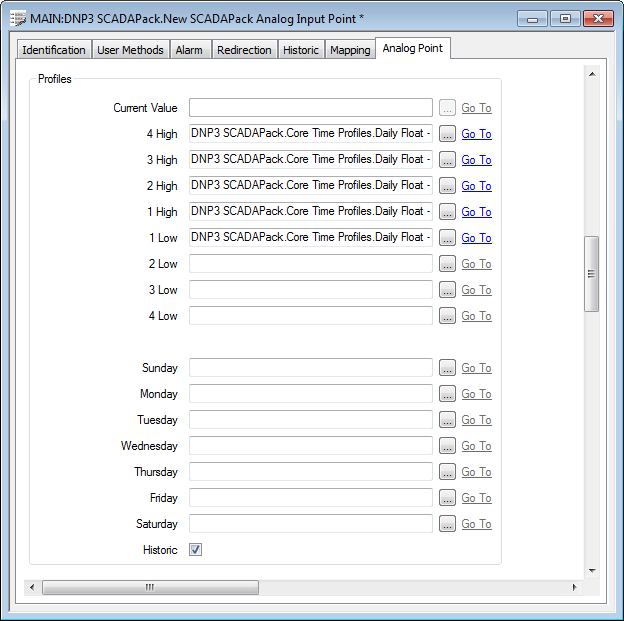The image size is (624, 621).
Task: Click the Saturday profile field
Action: click(x=311, y=524)
